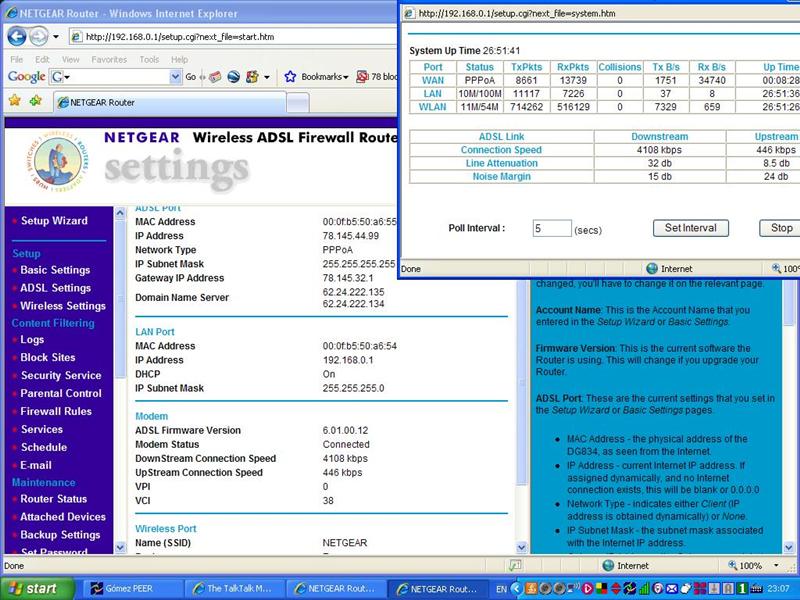Click the yellow Favorites Center star
This screenshot has height=600, width=800.
pyautogui.click(x=15, y=100)
